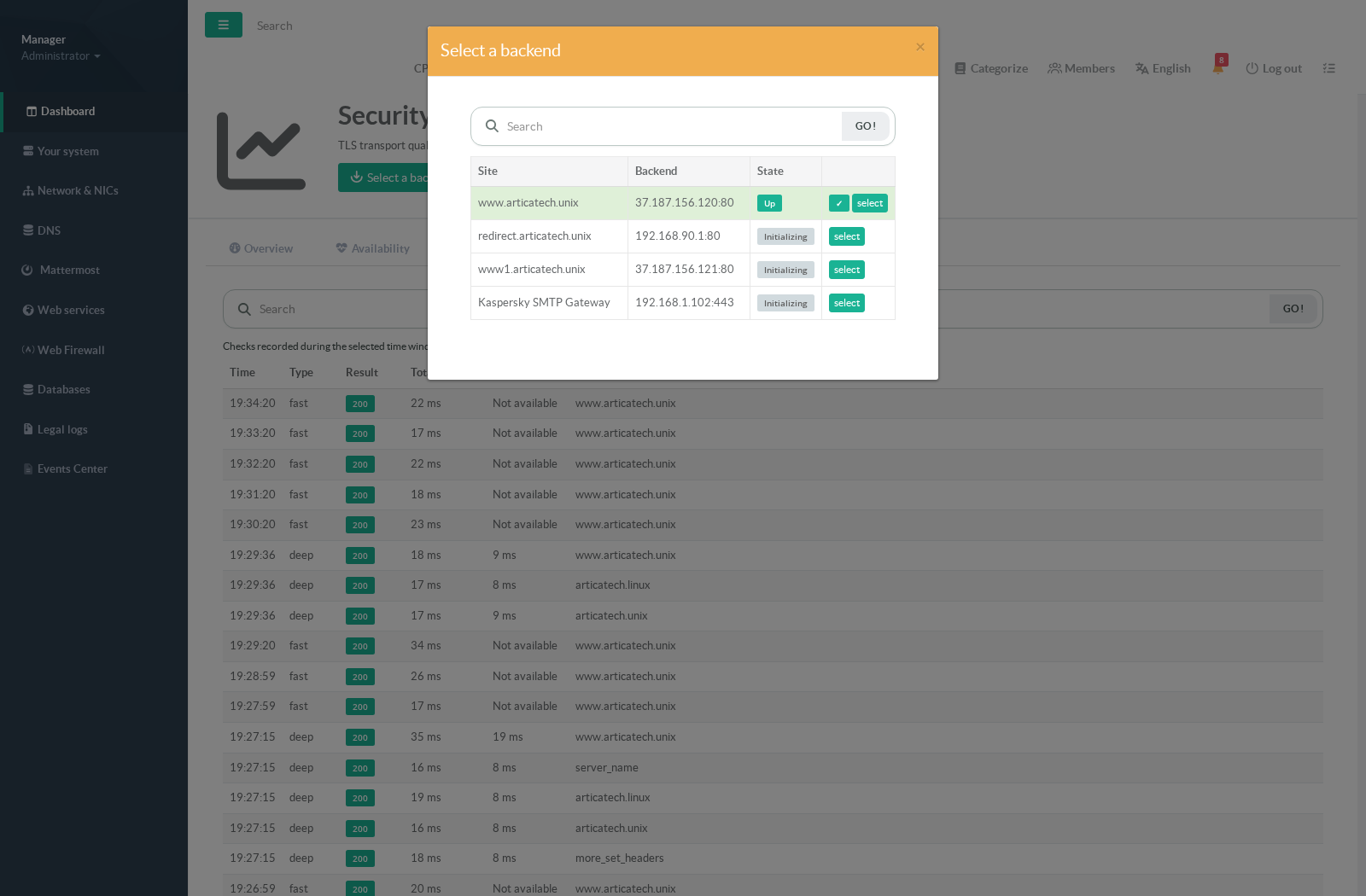This screenshot has height=896, width=1366.
Task: Click Up state badge for www.articatech.unix
Action: tap(769, 203)
